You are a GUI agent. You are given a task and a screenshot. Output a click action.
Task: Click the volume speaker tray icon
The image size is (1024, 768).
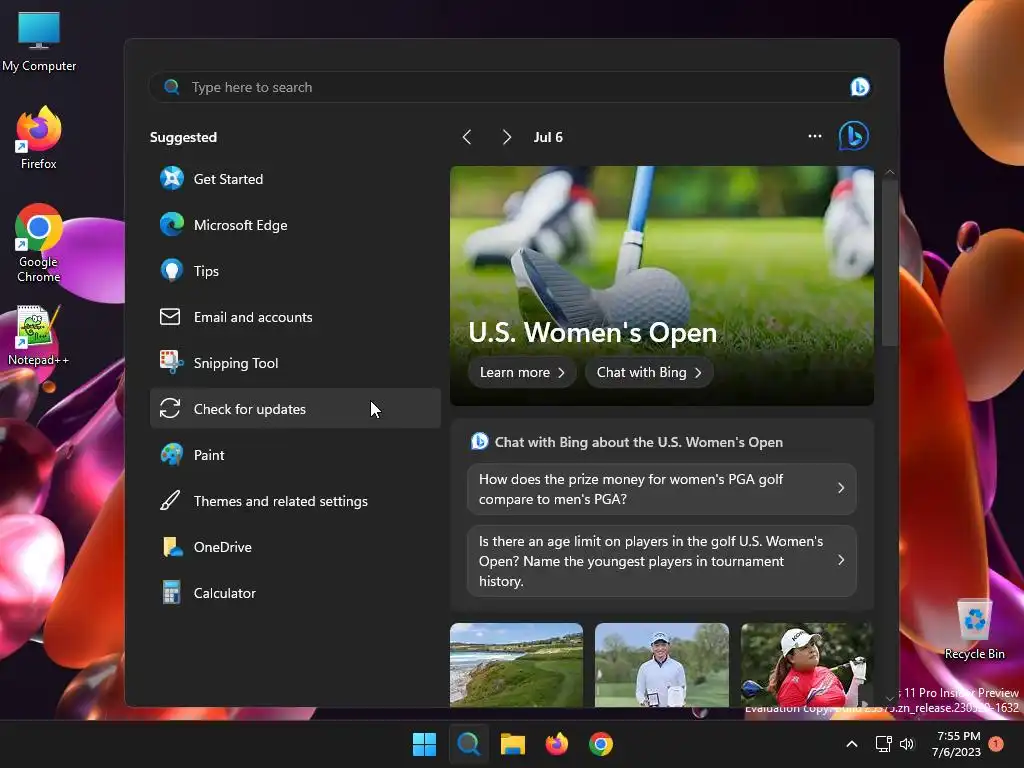click(907, 744)
